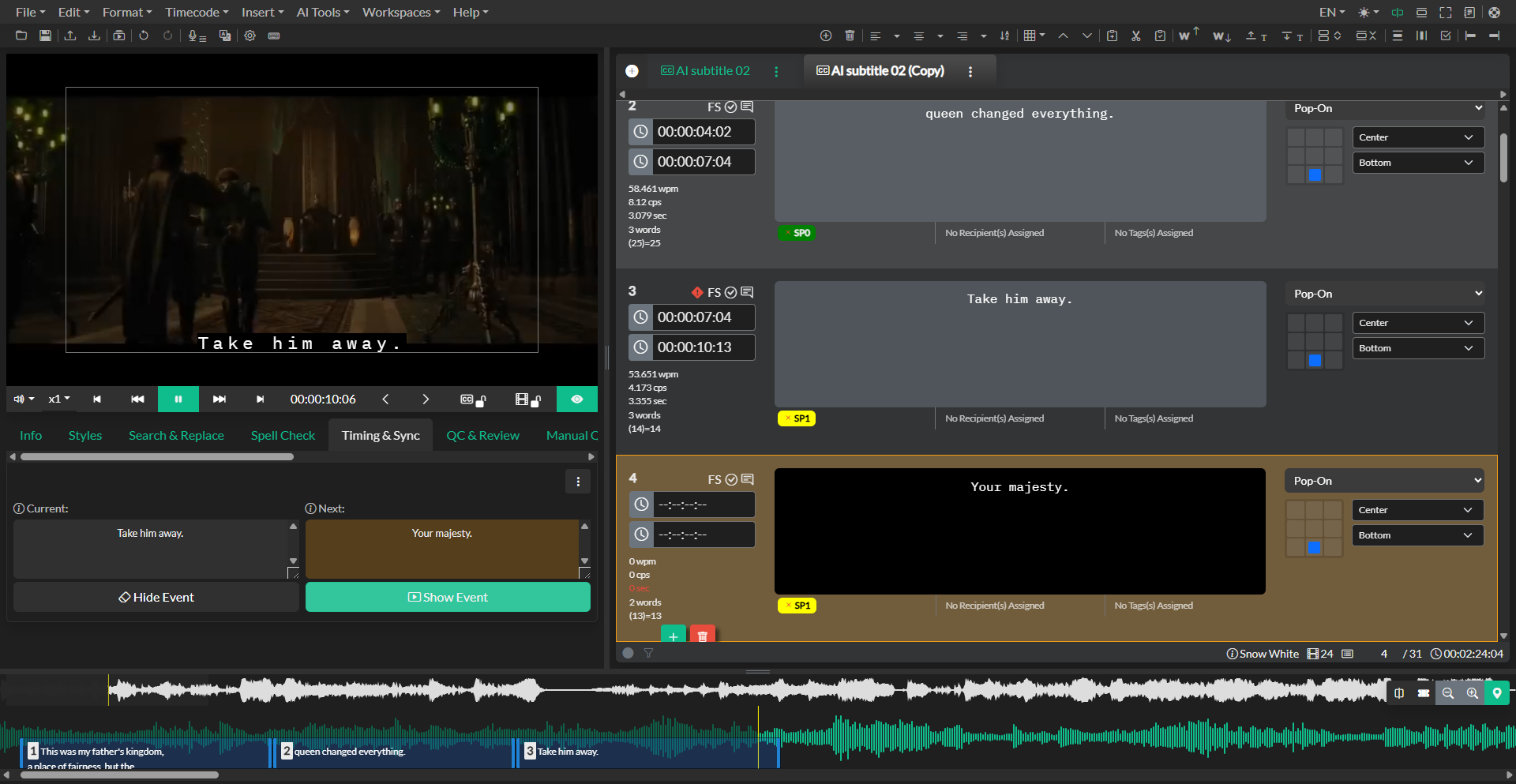Open the Pop-On dropdown for event 3
Viewport: 1516px width, 784px height.
click(x=1384, y=293)
